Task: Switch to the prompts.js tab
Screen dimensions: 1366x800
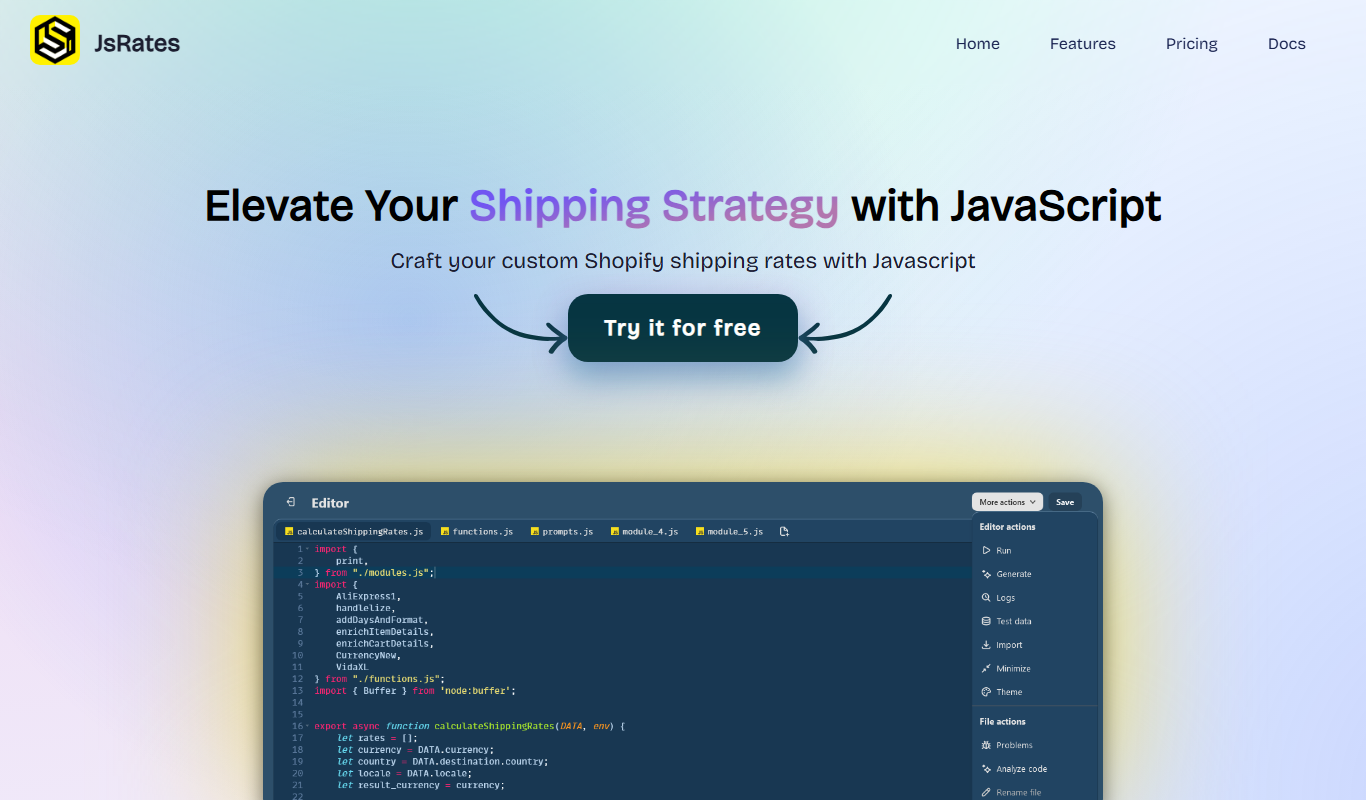Action: point(562,531)
